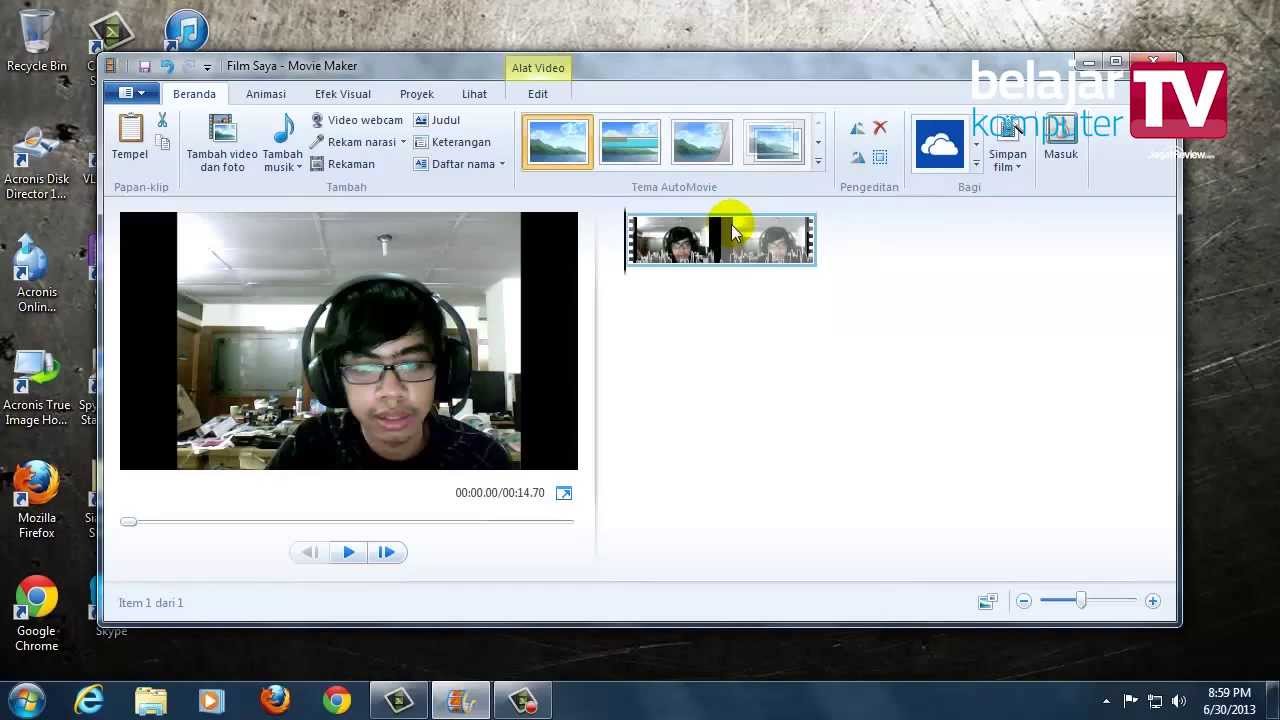This screenshot has height=720, width=1280.
Task: Select the Acronis Disk Director desktop icon
Action: tap(37, 162)
